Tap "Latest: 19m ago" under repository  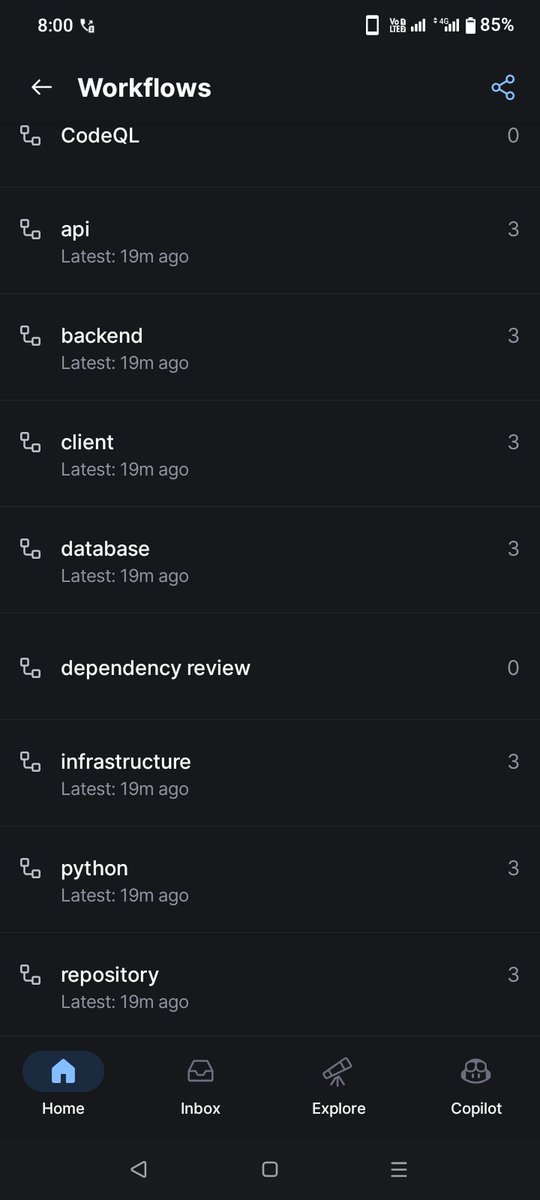[124, 1002]
